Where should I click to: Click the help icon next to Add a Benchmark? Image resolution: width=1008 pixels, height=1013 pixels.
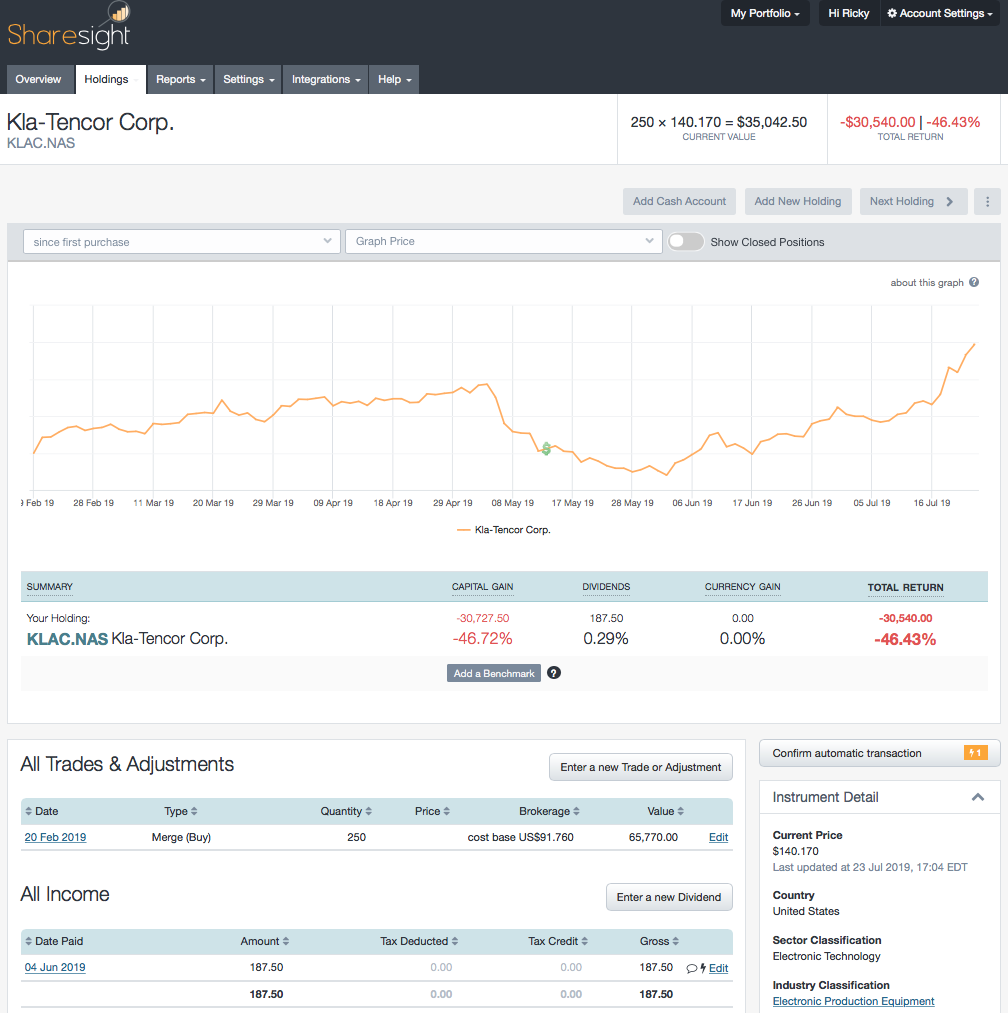pos(553,672)
